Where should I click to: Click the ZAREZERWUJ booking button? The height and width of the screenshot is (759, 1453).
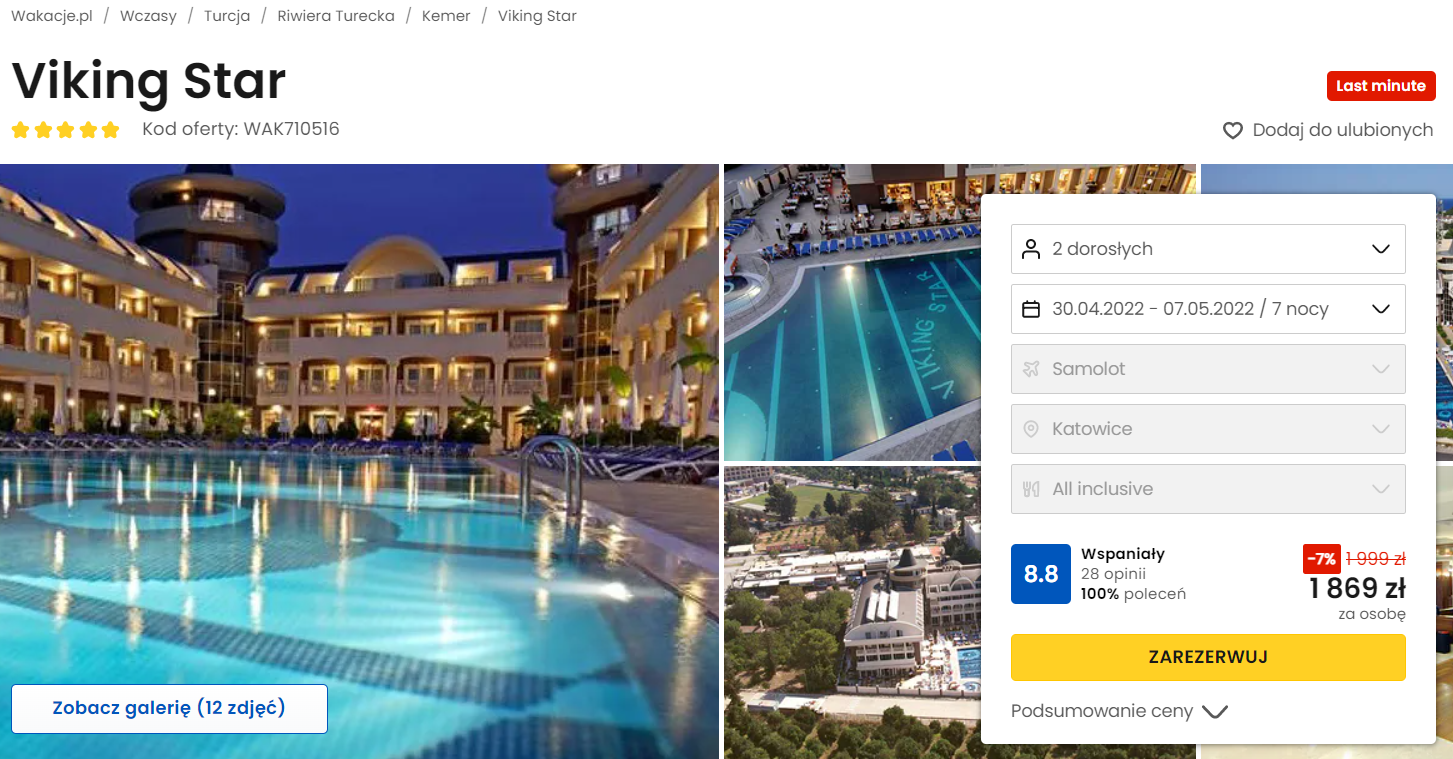(x=1208, y=657)
